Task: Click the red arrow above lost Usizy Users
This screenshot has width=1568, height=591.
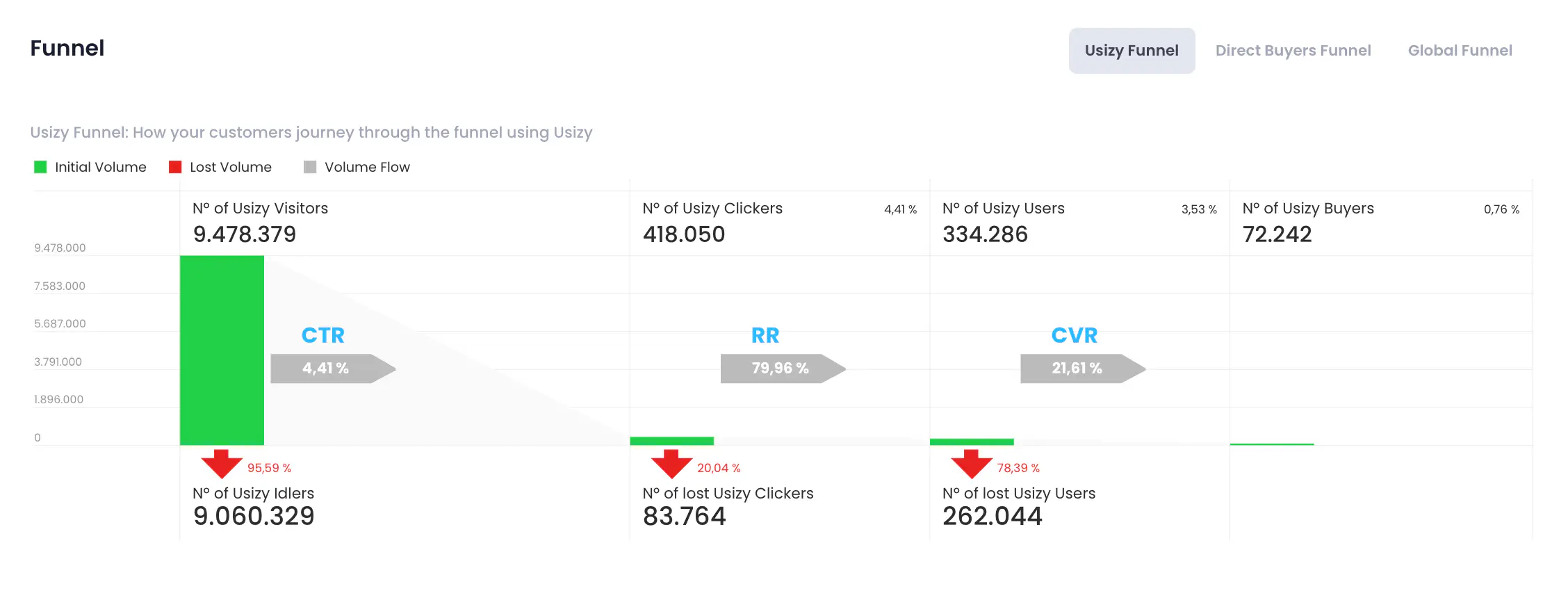Action: [x=971, y=464]
